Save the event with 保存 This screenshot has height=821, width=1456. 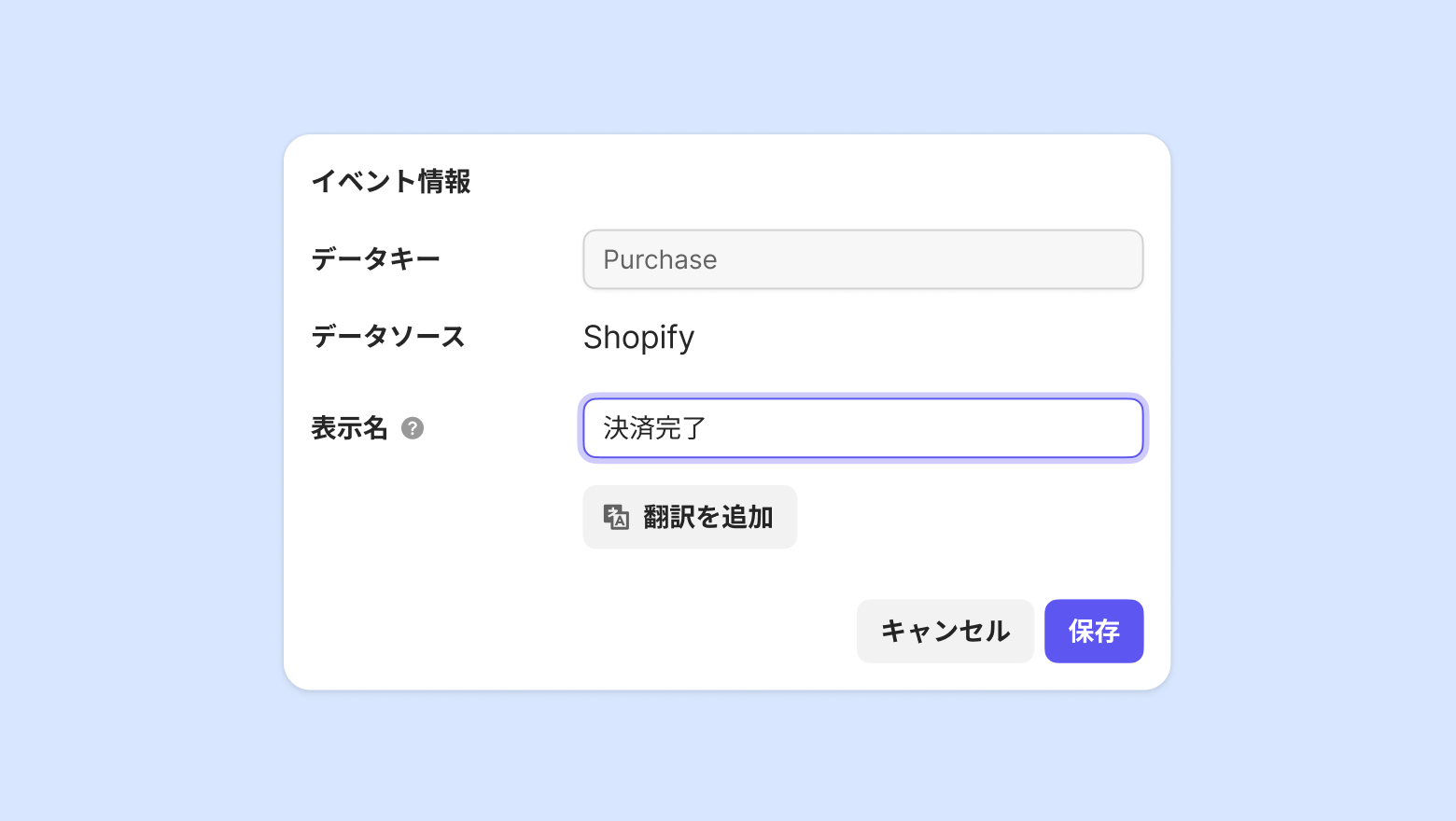1093,632
